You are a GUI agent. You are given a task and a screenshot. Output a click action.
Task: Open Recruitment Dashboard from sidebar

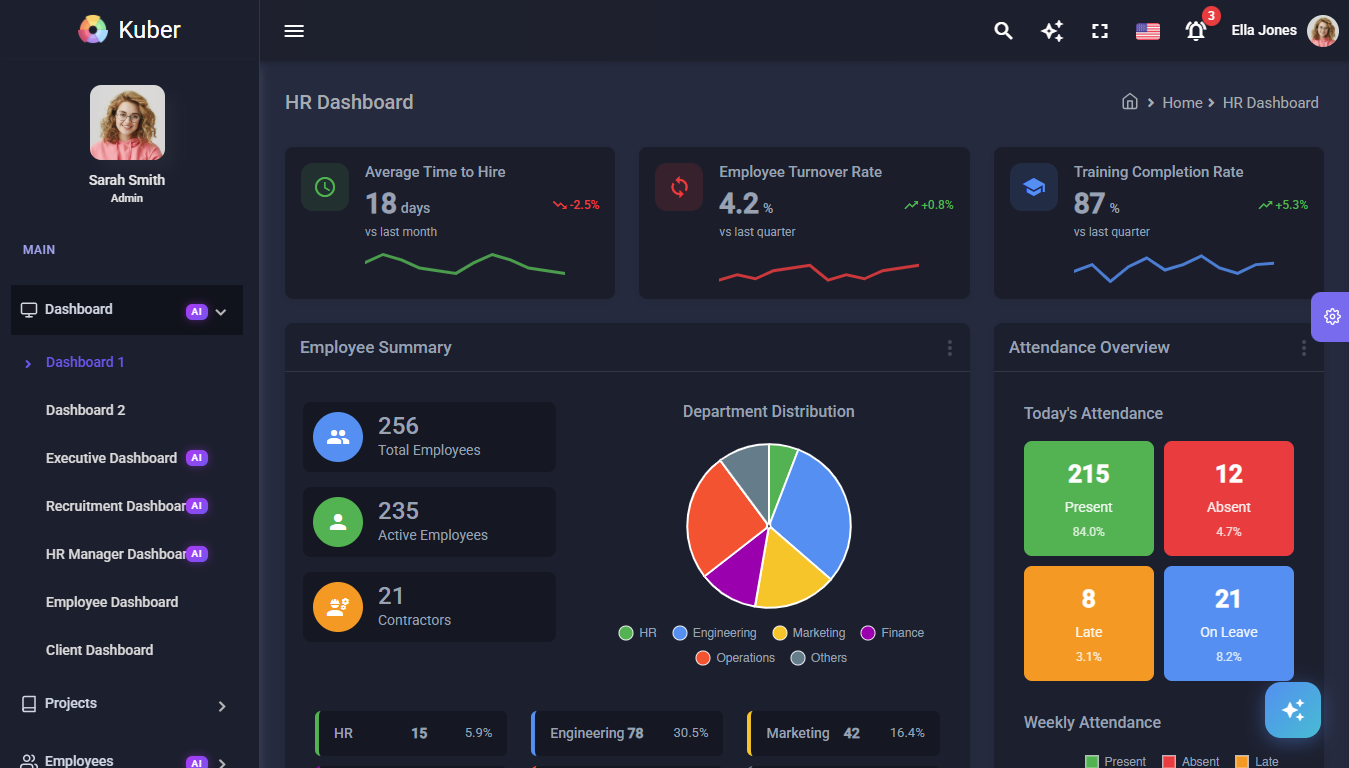point(116,506)
